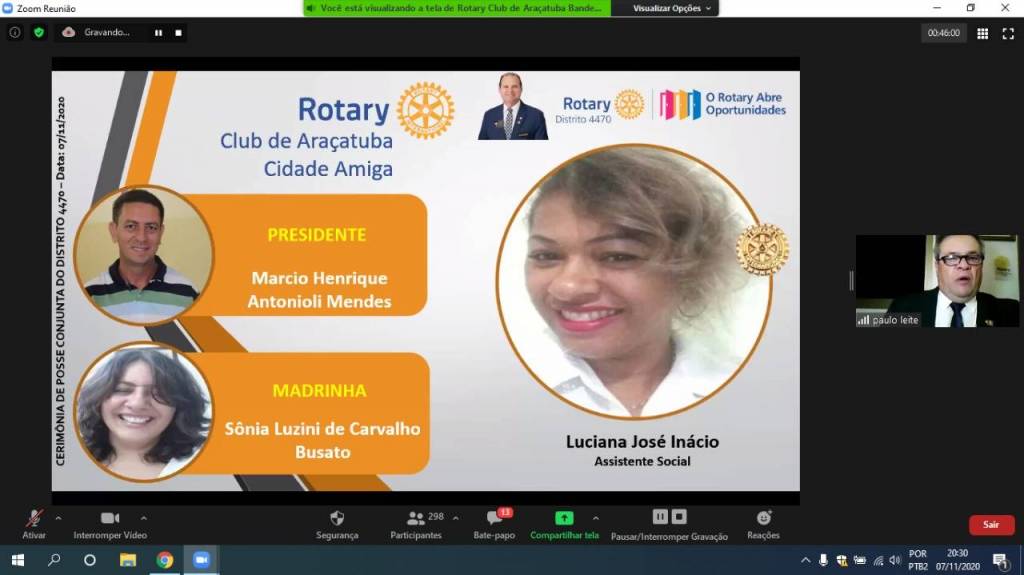Click the green Compartilhar tela icon
This screenshot has width=1024, height=575.
[564, 518]
